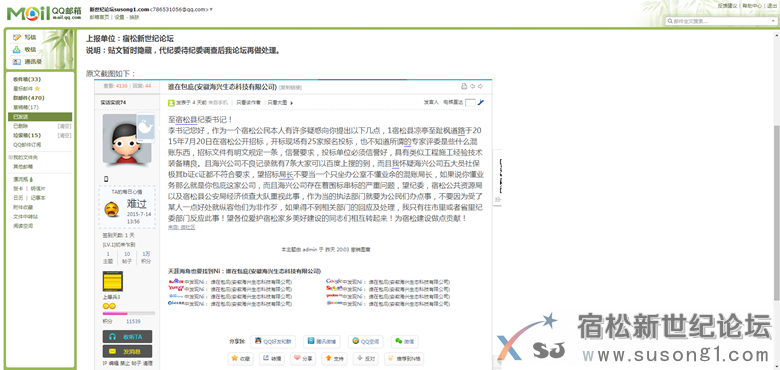Click the 微信 share button
This screenshot has height=370, width=780.
click(x=404, y=341)
